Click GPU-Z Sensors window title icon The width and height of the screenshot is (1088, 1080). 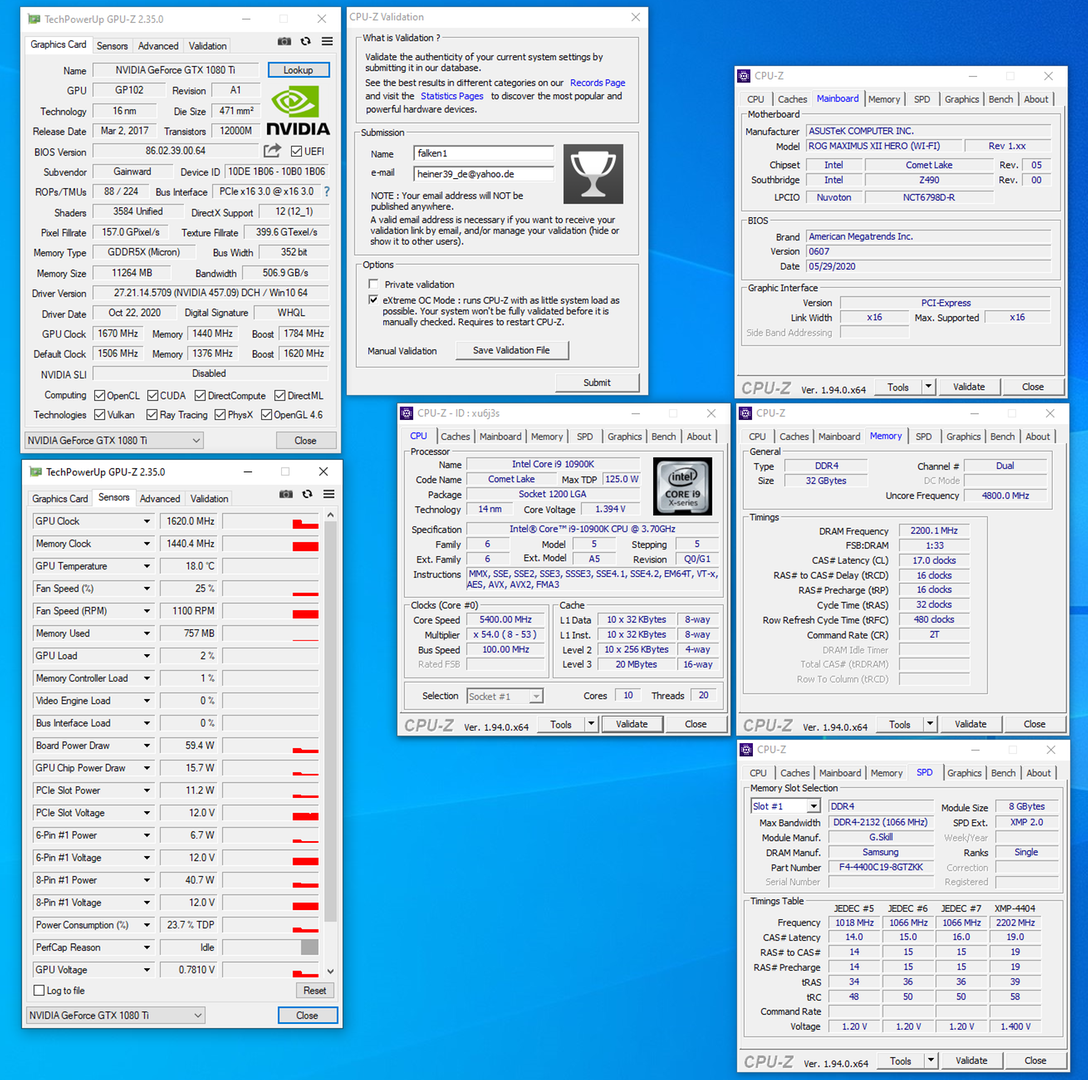[35, 472]
